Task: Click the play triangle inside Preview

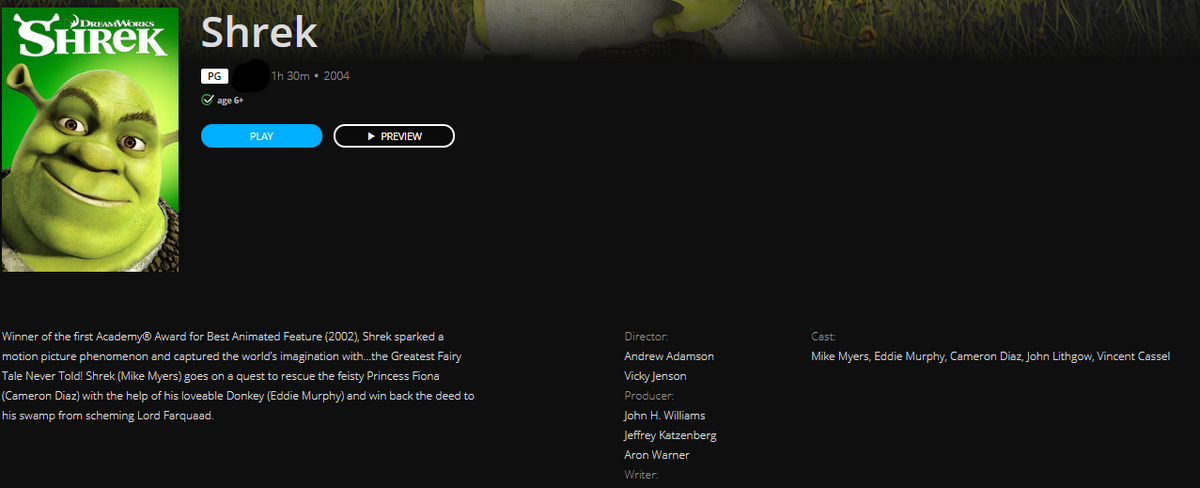Action: [x=371, y=136]
